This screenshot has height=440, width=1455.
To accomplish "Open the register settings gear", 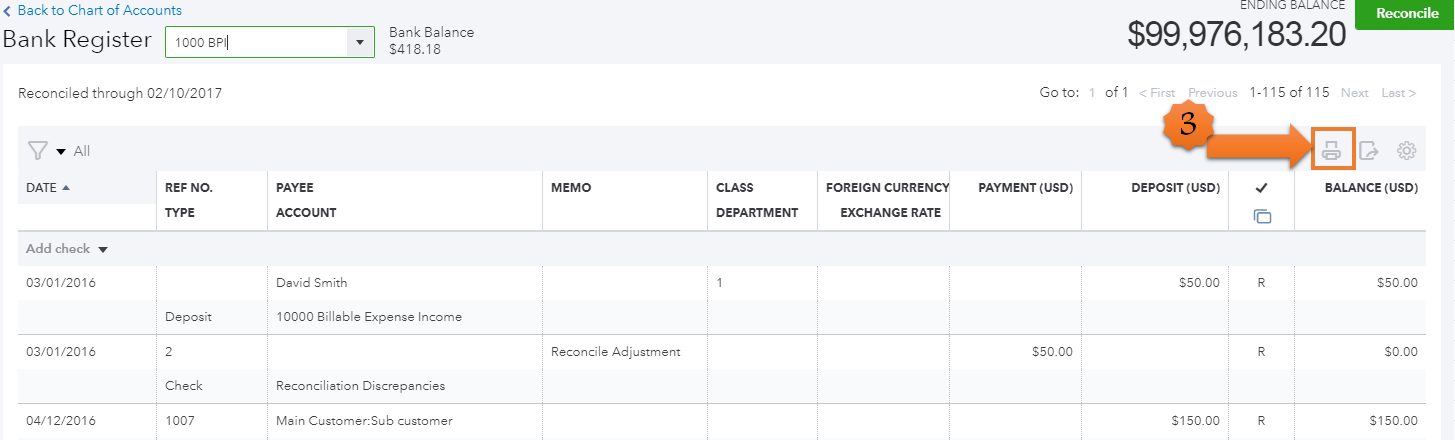I will tap(1407, 151).
